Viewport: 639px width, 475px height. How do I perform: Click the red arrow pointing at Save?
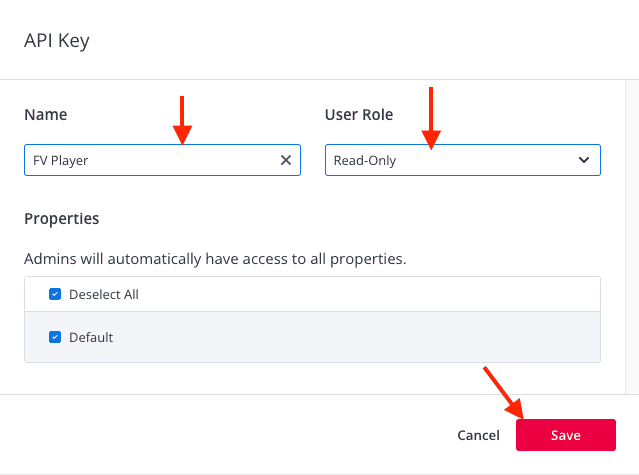pos(503,393)
